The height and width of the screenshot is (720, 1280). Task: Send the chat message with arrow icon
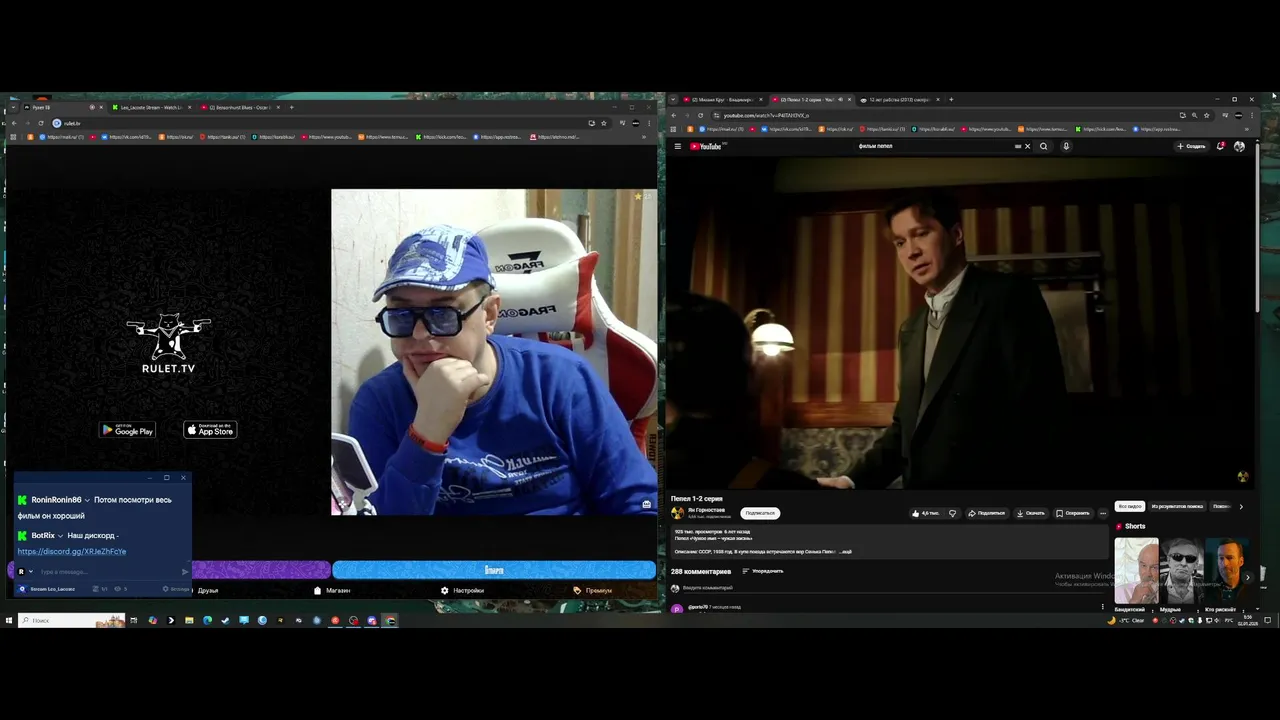point(184,572)
